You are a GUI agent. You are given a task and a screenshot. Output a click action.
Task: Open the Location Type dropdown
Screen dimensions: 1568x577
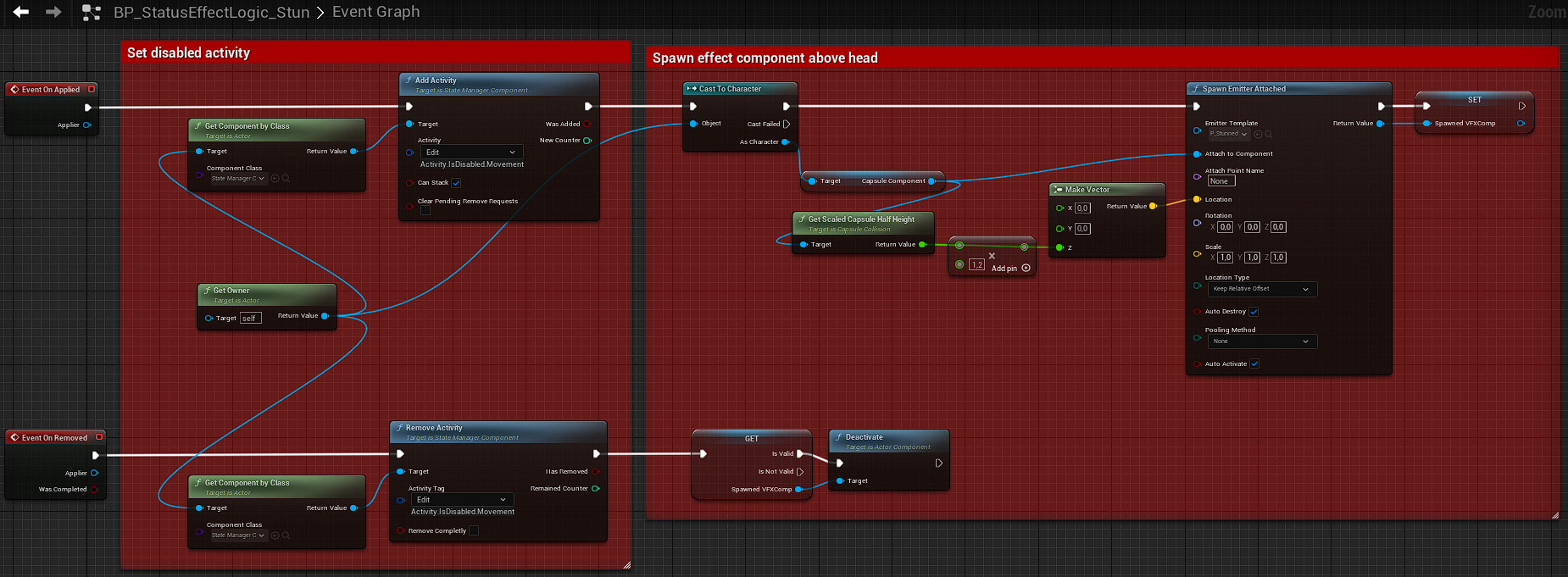(x=1261, y=289)
